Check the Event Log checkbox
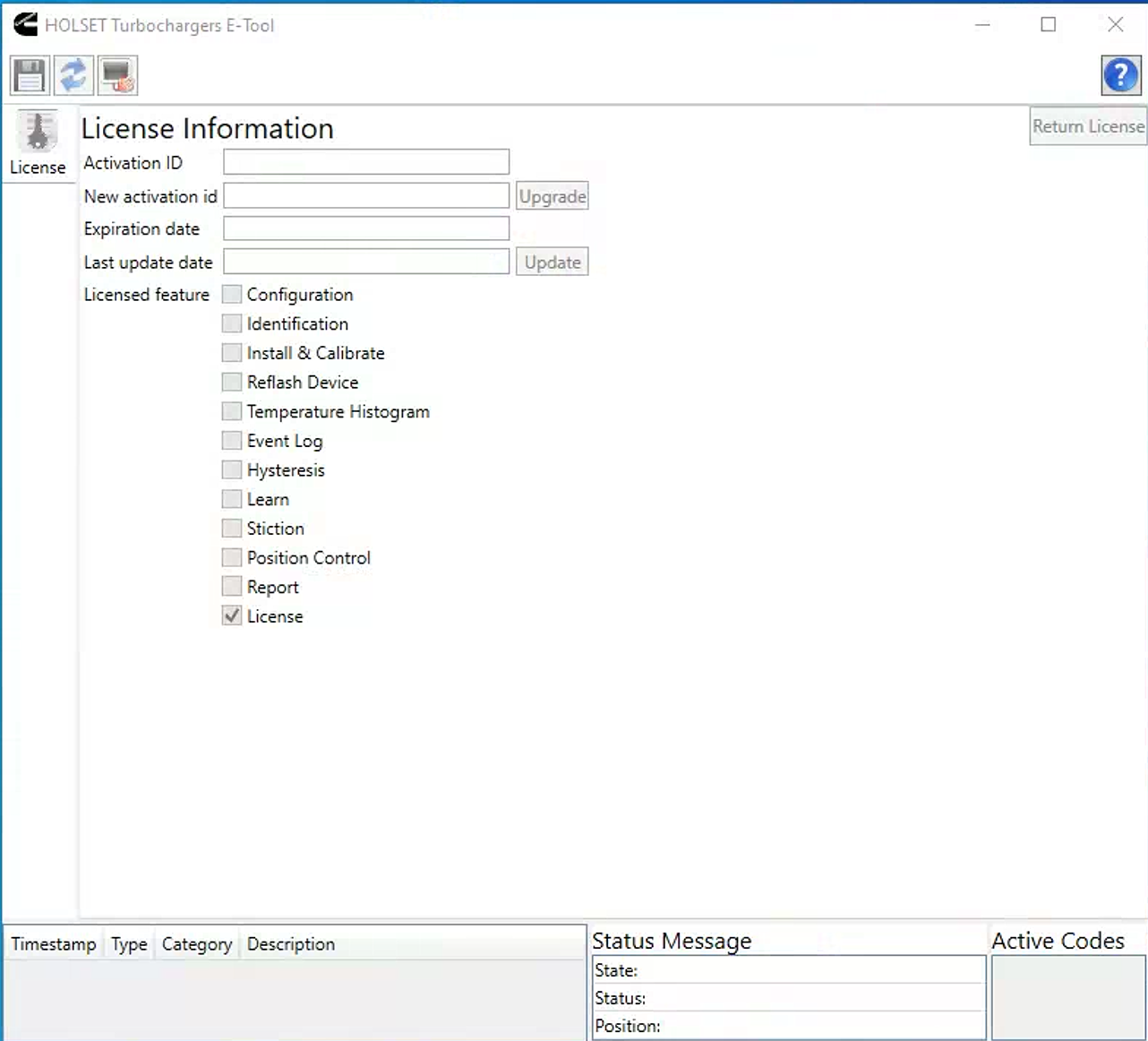1148x1041 pixels. (x=232, y=440)
